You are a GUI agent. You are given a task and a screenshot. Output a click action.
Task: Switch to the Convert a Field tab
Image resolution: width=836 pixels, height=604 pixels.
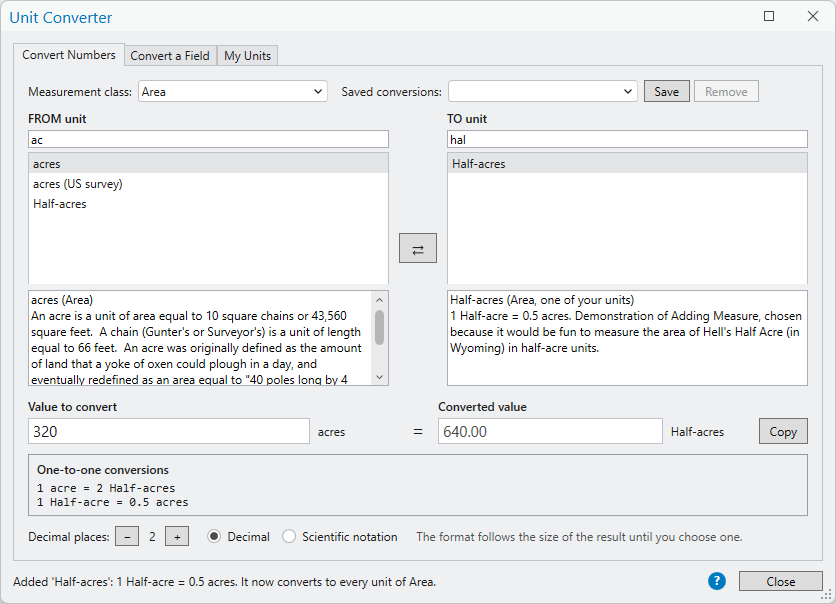(170, 55)
